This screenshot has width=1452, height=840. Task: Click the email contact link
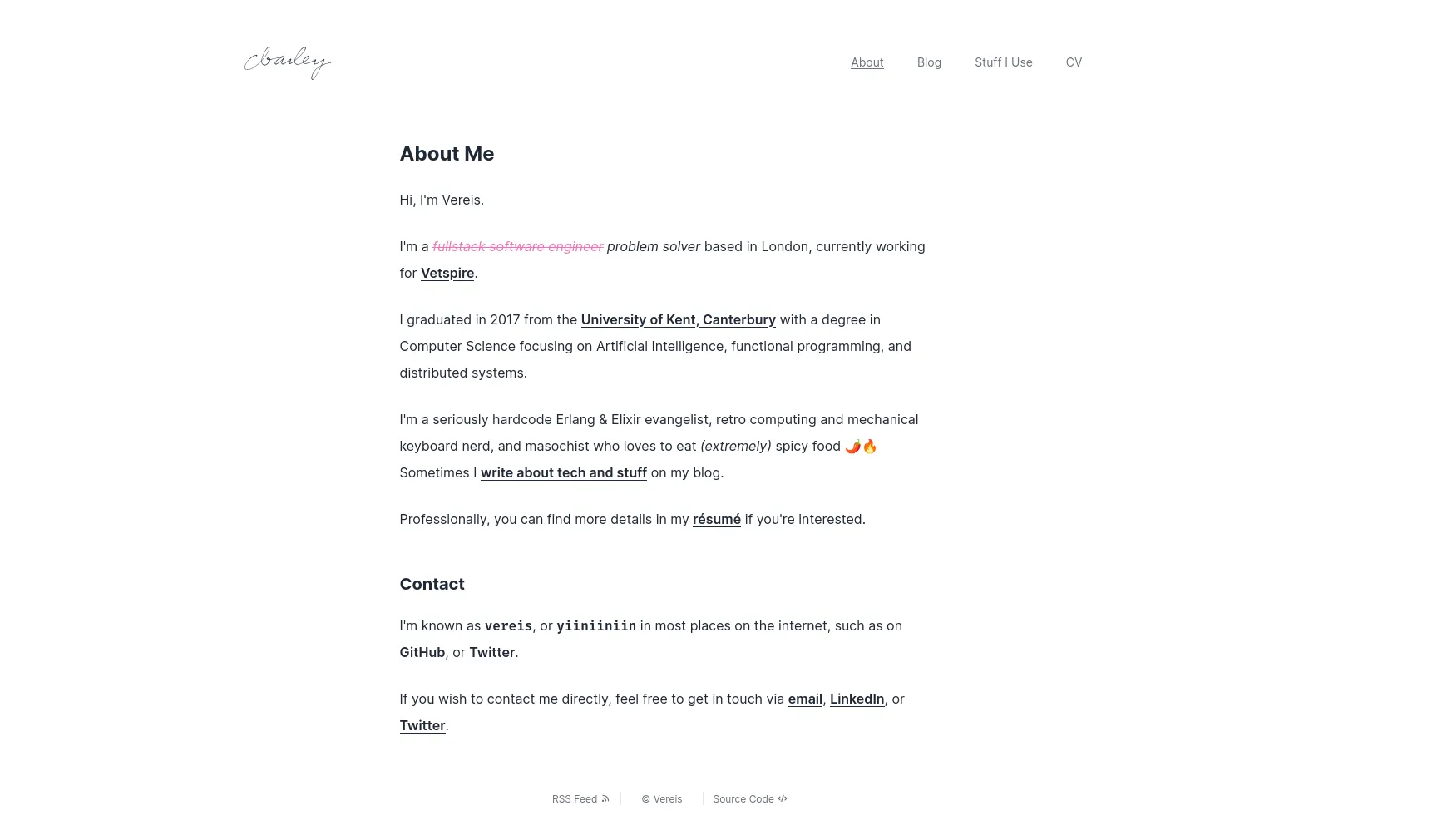[804, 699]
